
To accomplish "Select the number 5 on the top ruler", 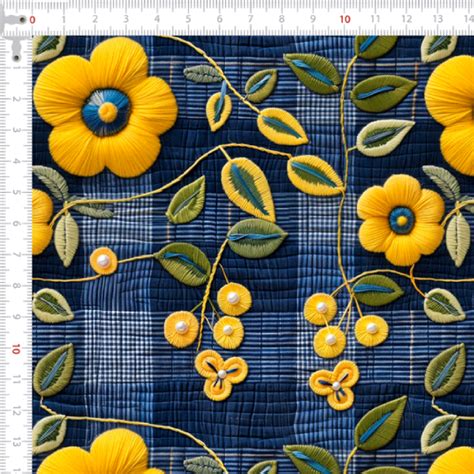I will pos(188,19).
